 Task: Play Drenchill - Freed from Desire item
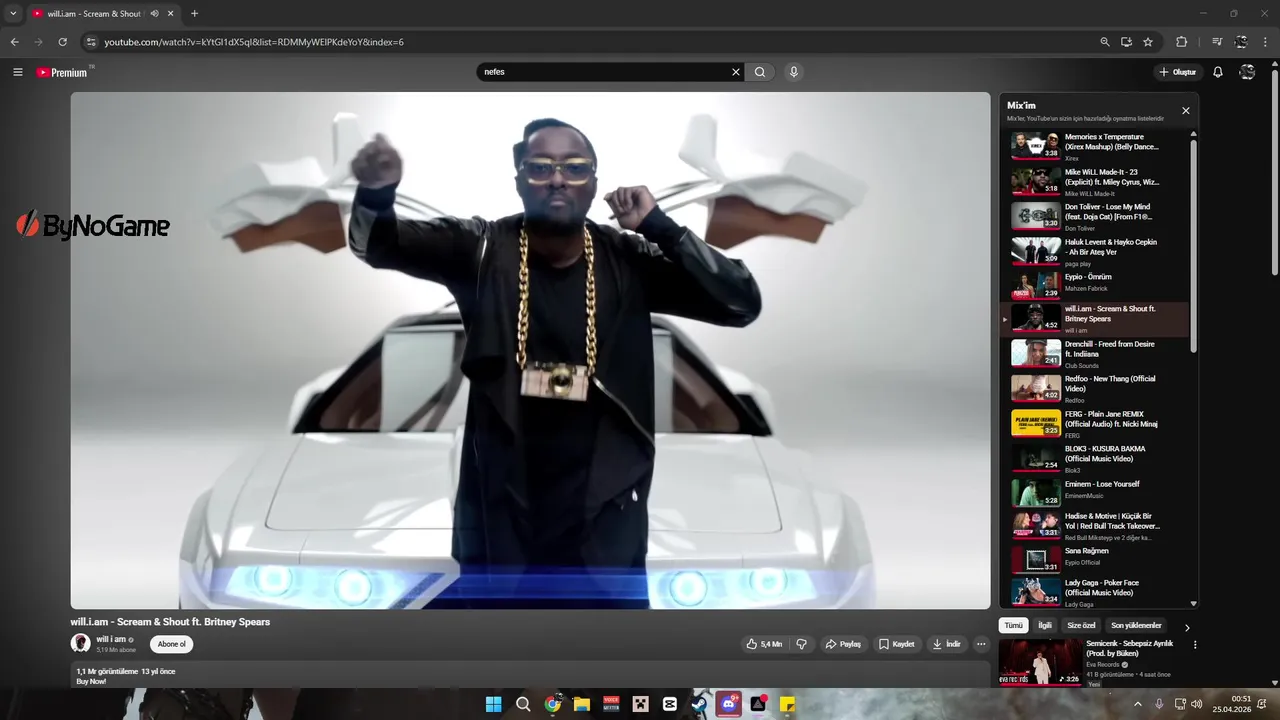tap(1095, 353)
